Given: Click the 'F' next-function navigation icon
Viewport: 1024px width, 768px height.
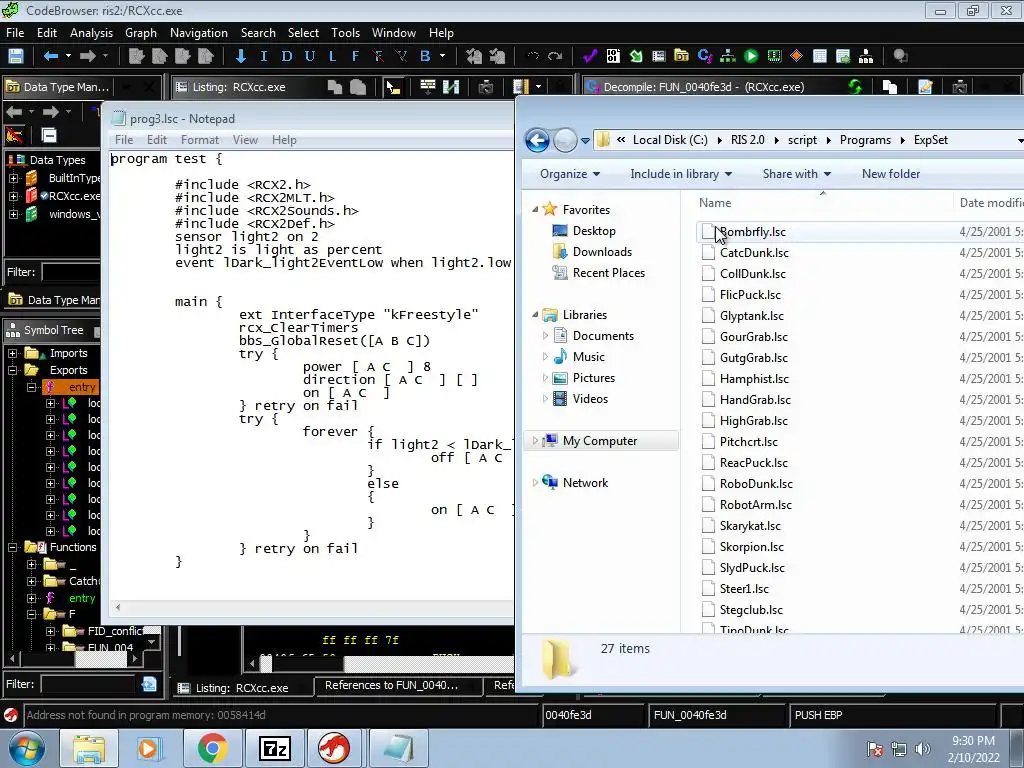Looking at the screenshot, I should [355, 56].
